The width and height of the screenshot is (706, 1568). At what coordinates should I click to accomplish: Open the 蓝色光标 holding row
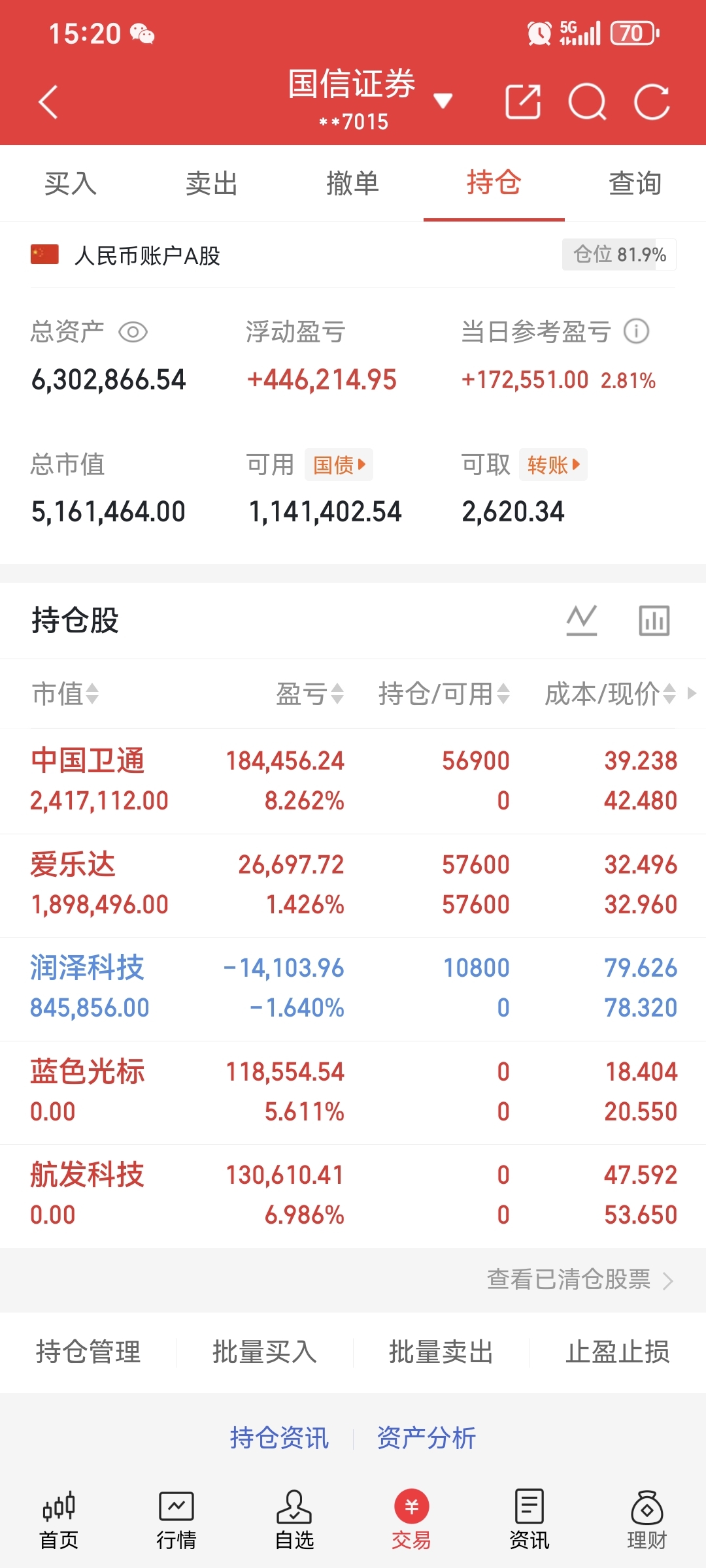(x=353, y=1092)
